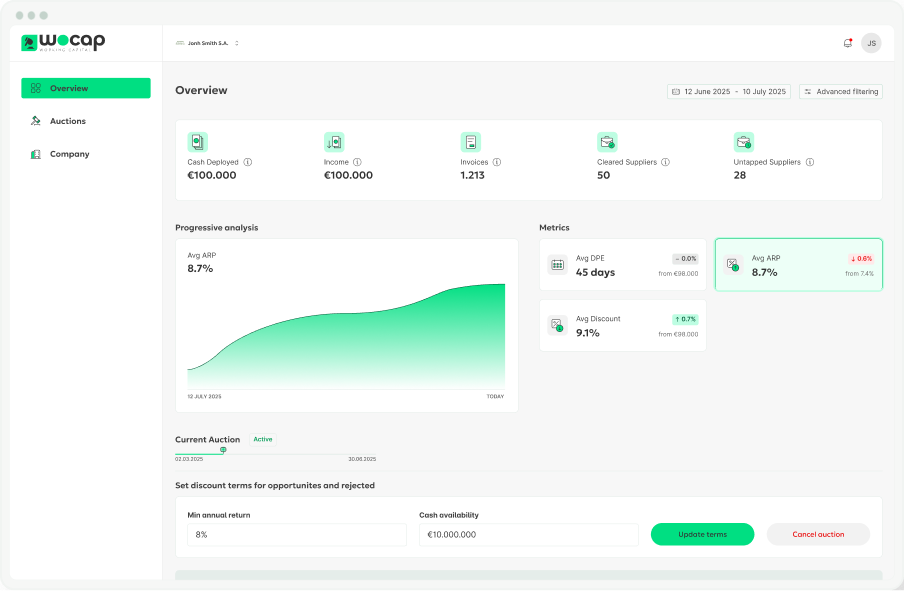Select the Overview sidebar item
The image size is (904, 591).
pos(86,88)
